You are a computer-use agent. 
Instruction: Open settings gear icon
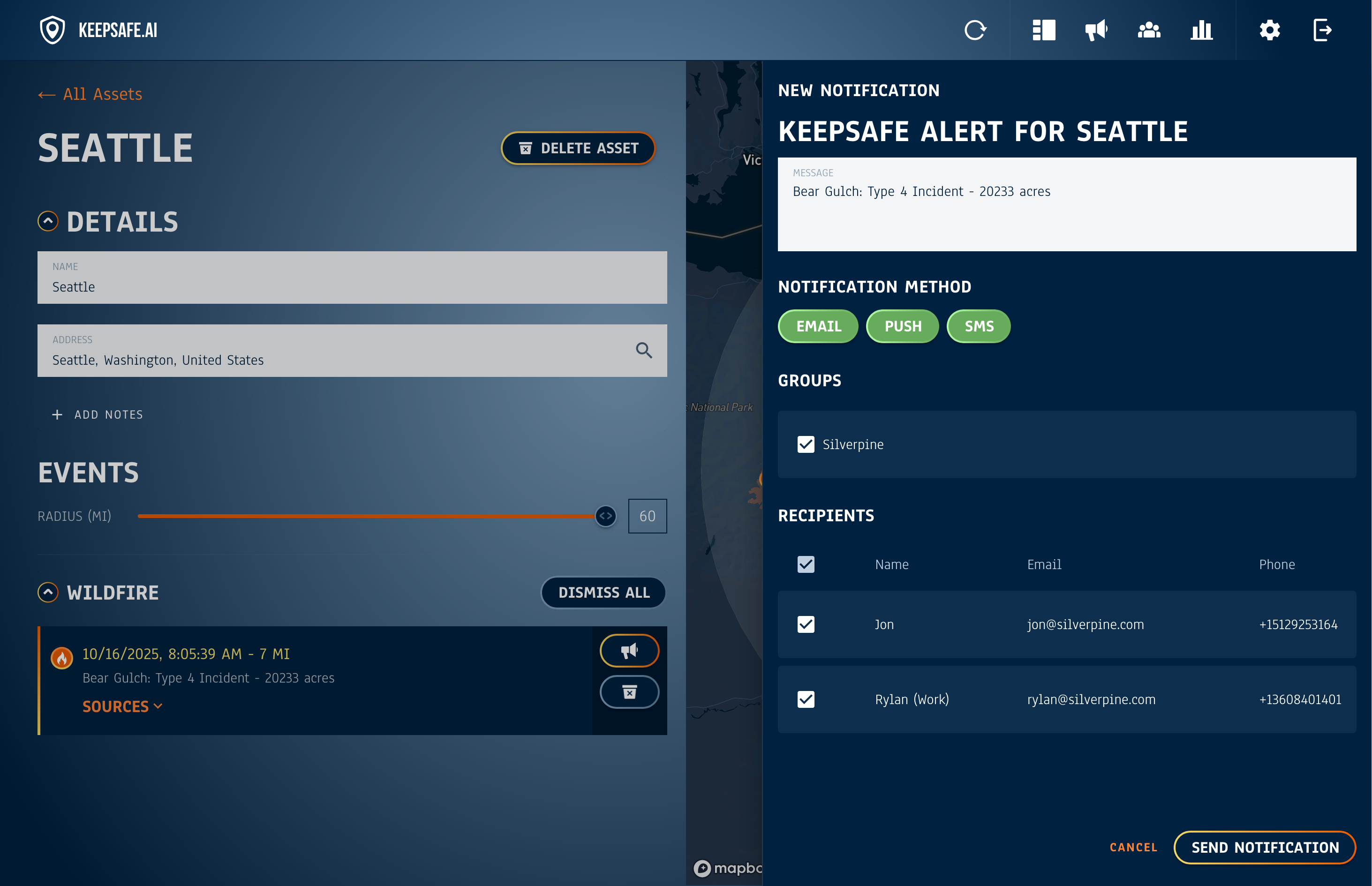pyautogui.click(x=1270, y=30)
